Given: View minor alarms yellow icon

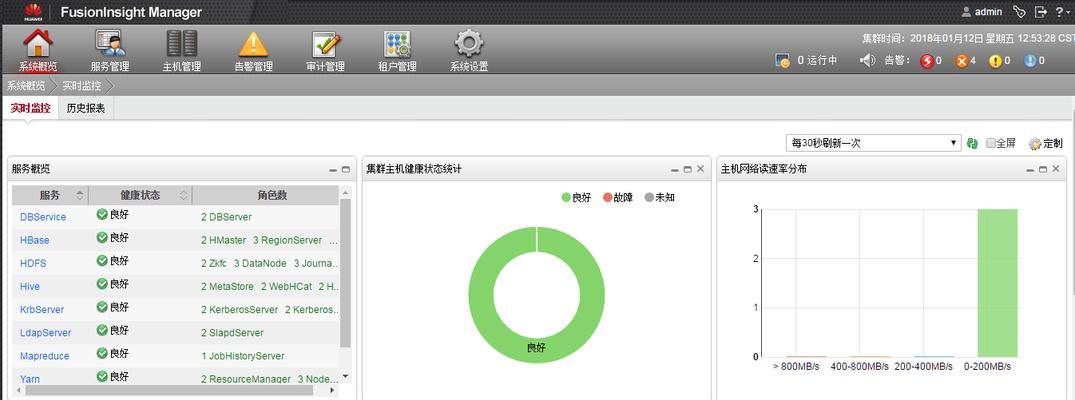Looking at the screenshot, I should [x=995, y=61].
